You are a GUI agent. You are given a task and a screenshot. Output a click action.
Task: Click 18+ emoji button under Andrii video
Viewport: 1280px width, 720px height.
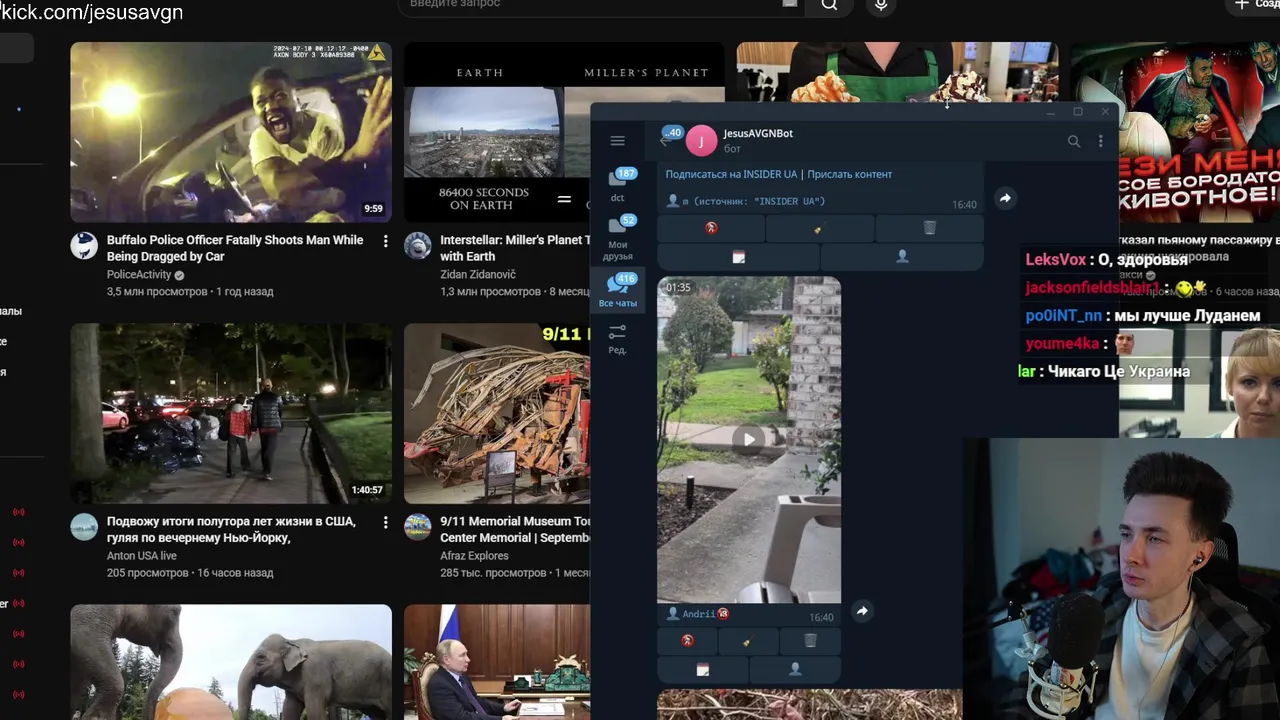click(x=687, y=641)
